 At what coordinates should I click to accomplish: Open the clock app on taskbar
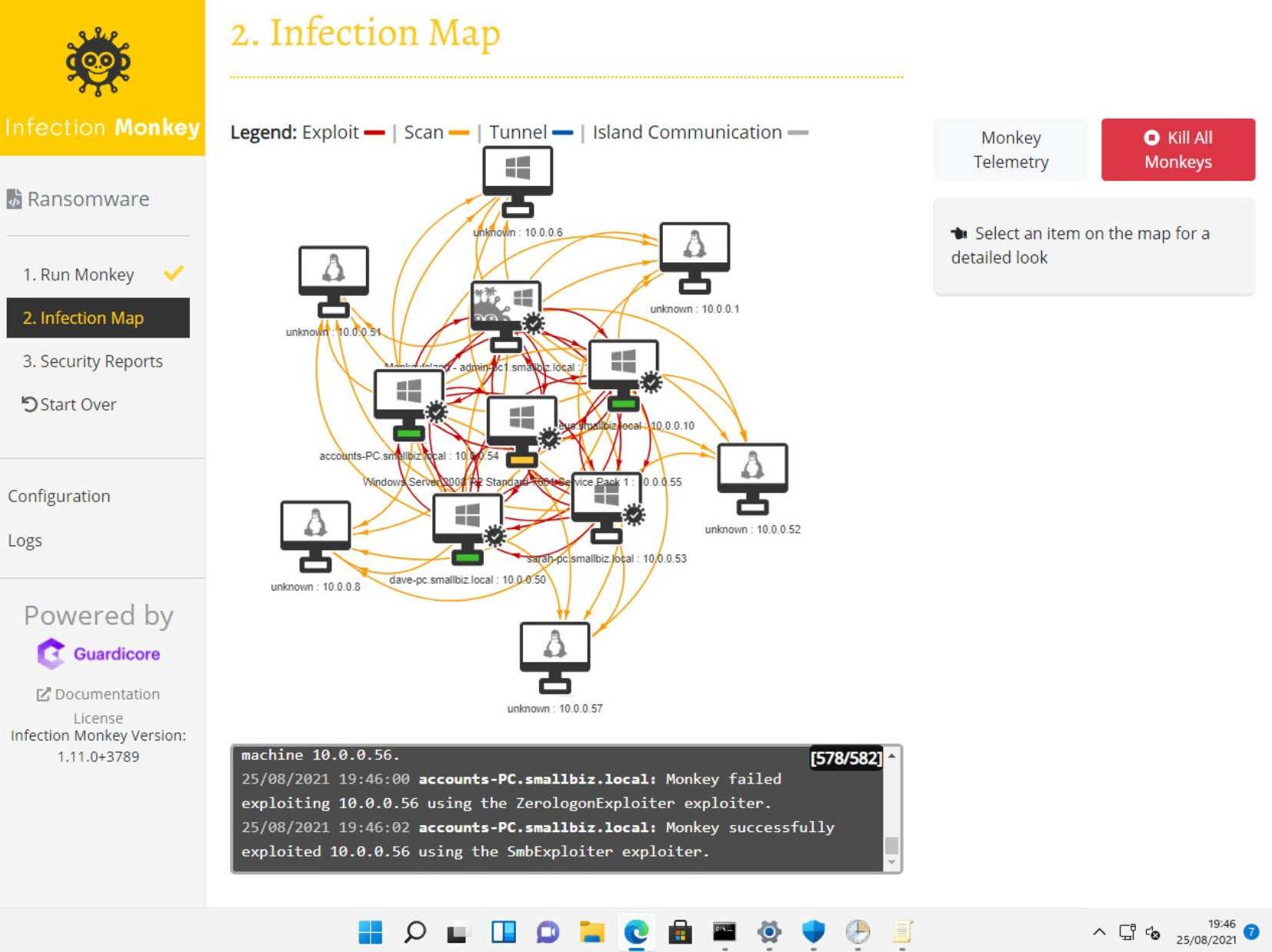(857, 932)
